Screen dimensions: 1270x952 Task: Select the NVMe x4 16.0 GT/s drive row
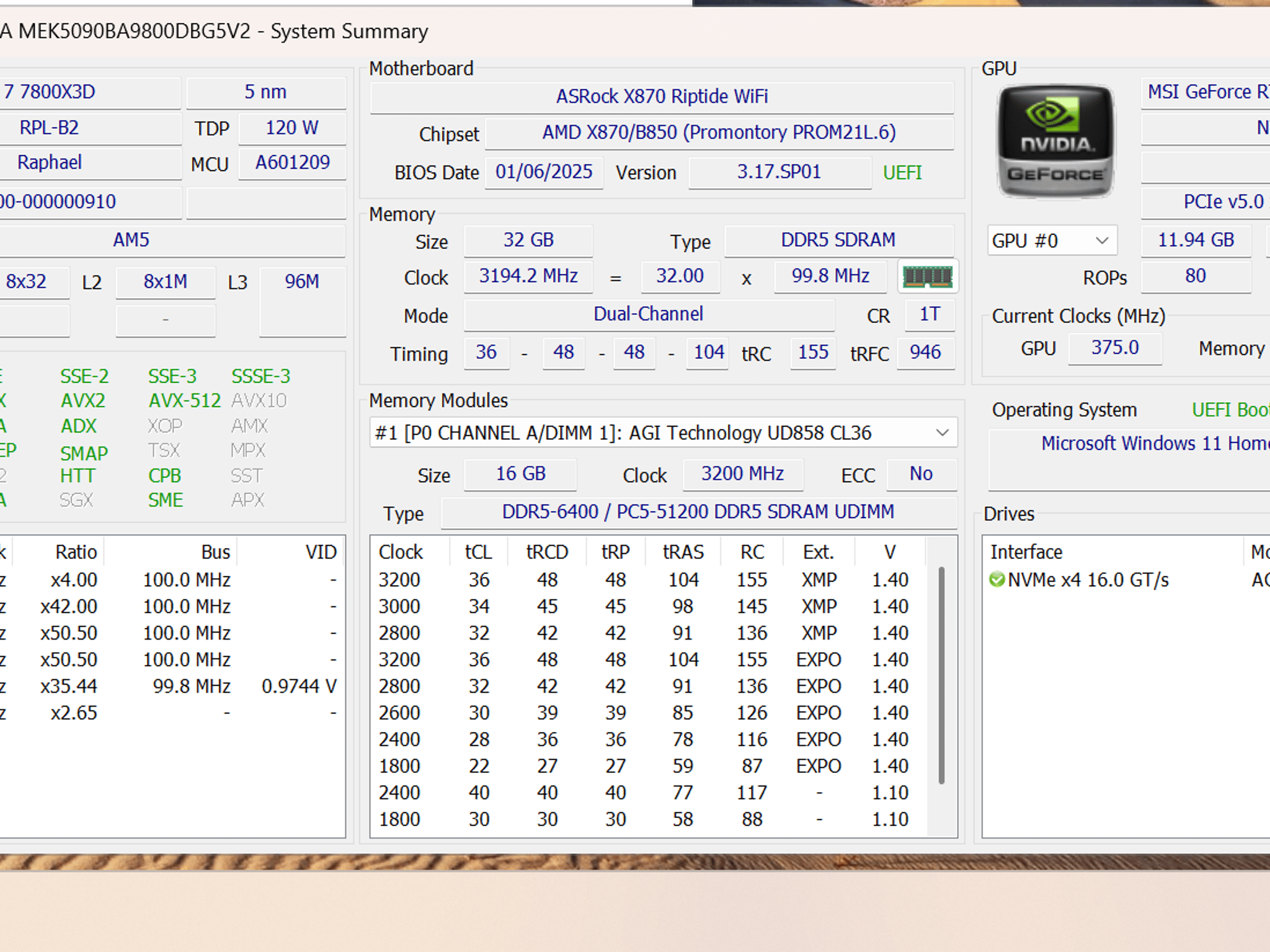(1126, 580)
